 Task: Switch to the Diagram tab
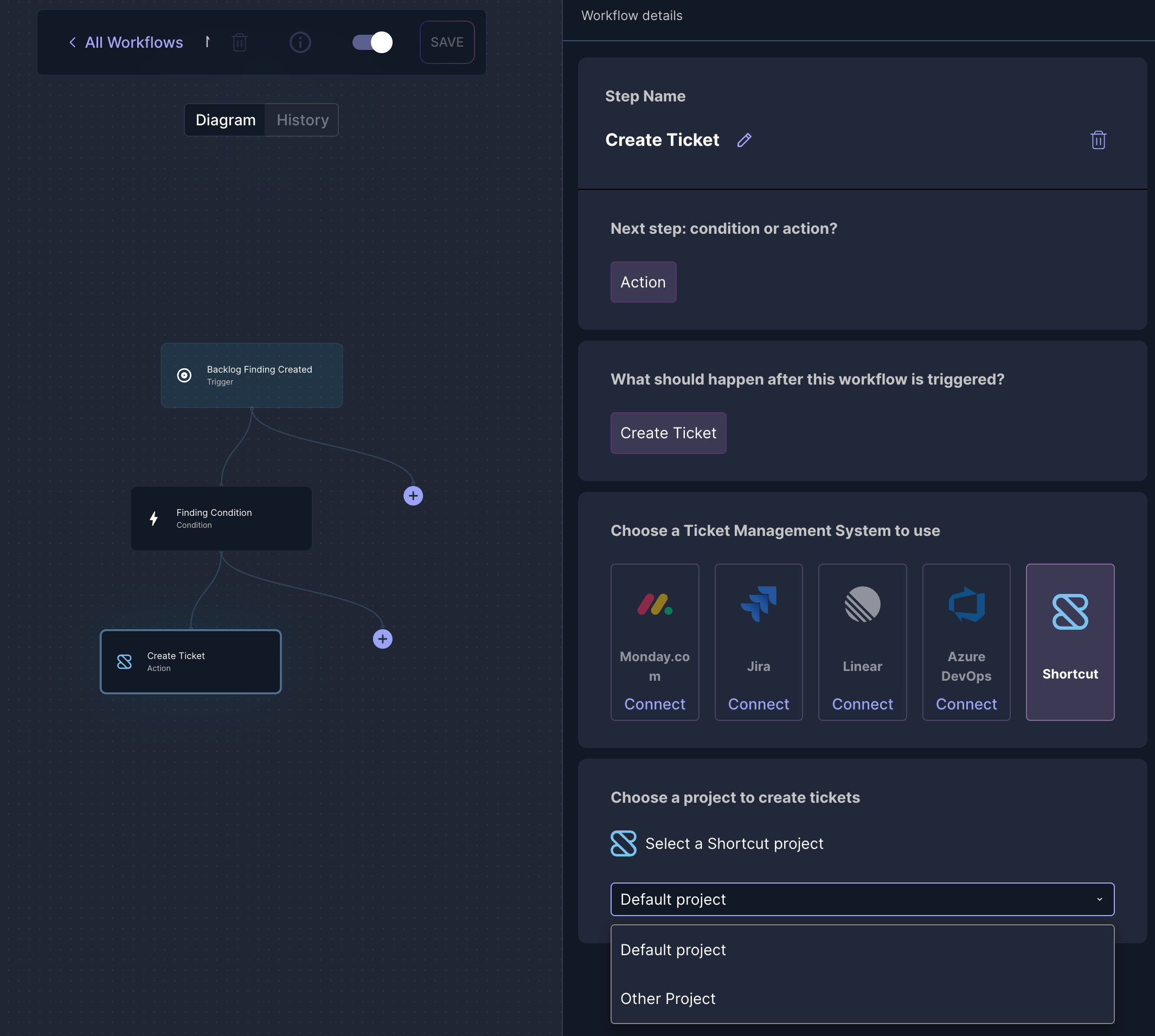[226, 120]
